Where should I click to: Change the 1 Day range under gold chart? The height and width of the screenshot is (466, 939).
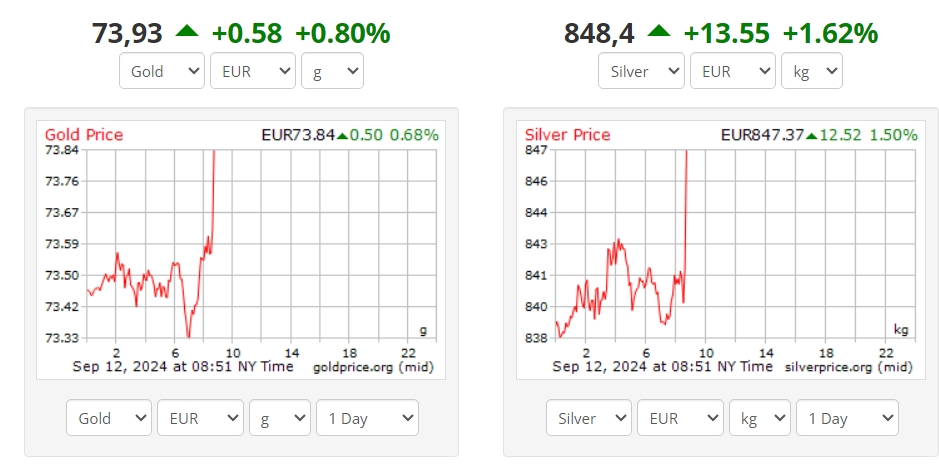(x=368, y=417)
